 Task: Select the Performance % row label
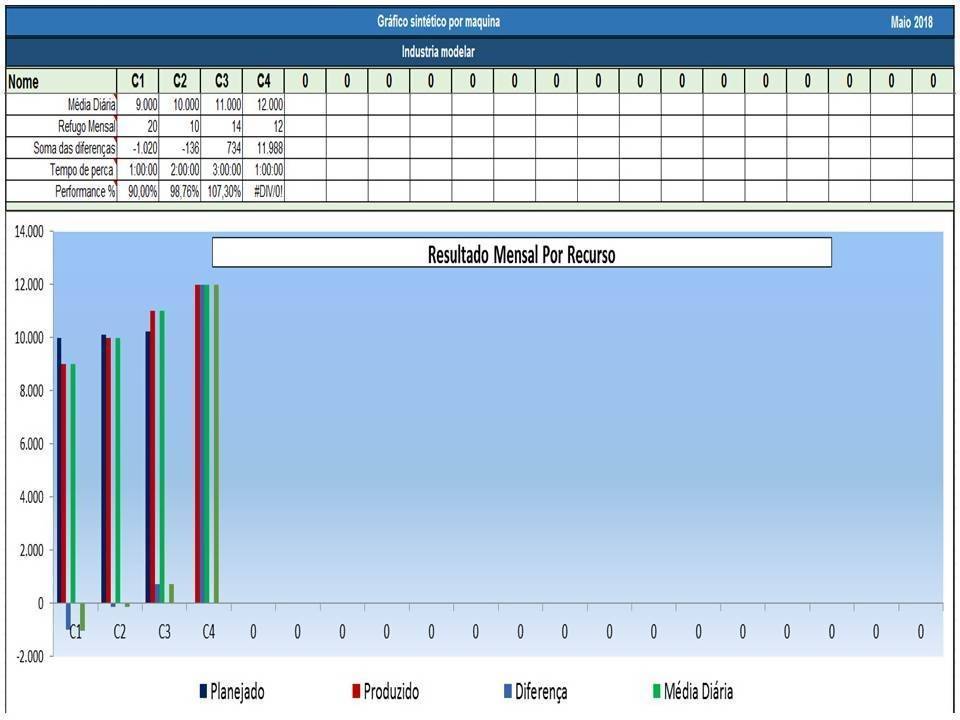click(x=83, y=191)
